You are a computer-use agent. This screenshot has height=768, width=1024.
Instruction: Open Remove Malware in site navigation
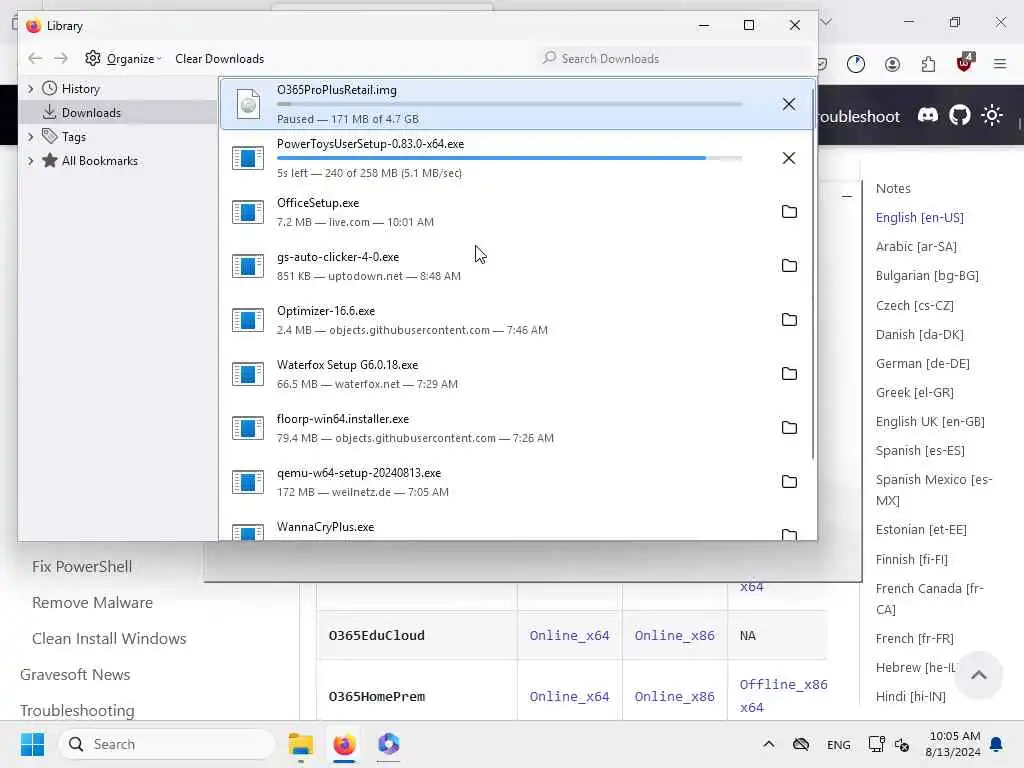pyautogui.click(x=92, y=603)
